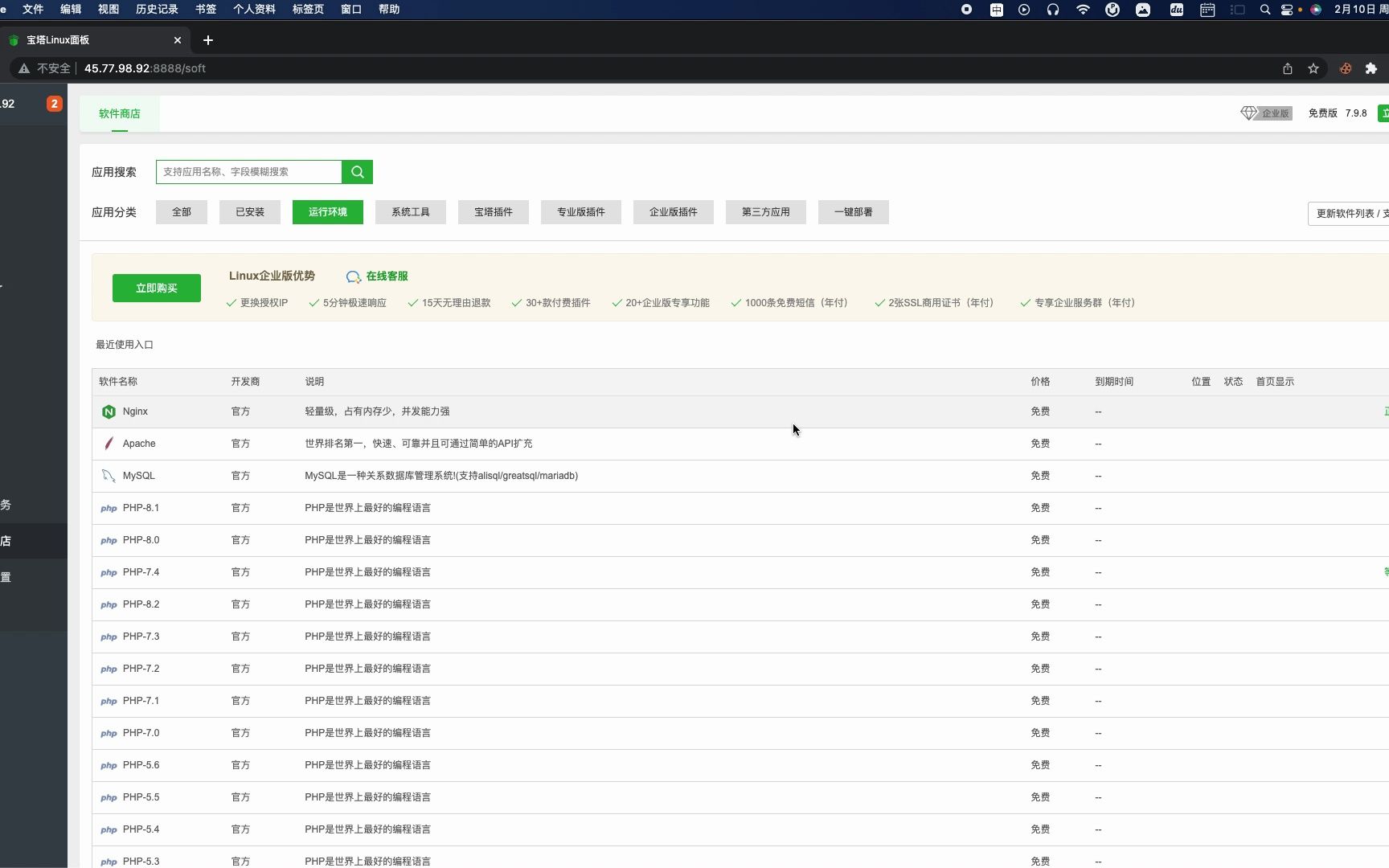Click the share icon in address bar

1288,68
